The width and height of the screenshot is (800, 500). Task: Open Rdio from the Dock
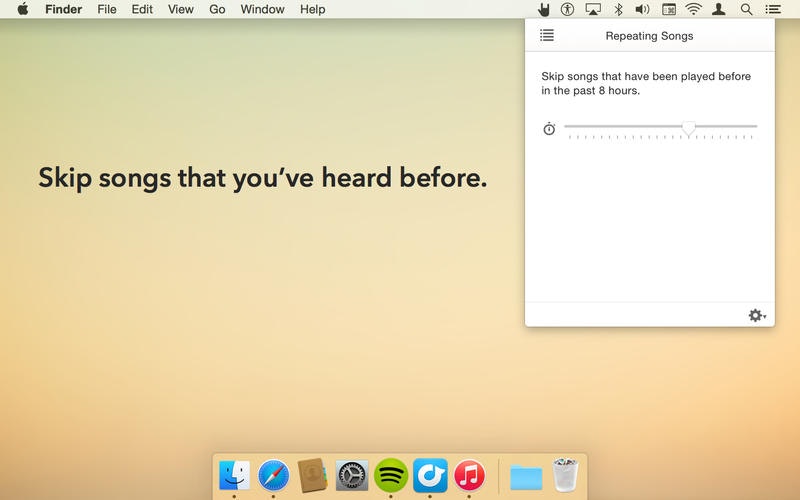(430, 476)
